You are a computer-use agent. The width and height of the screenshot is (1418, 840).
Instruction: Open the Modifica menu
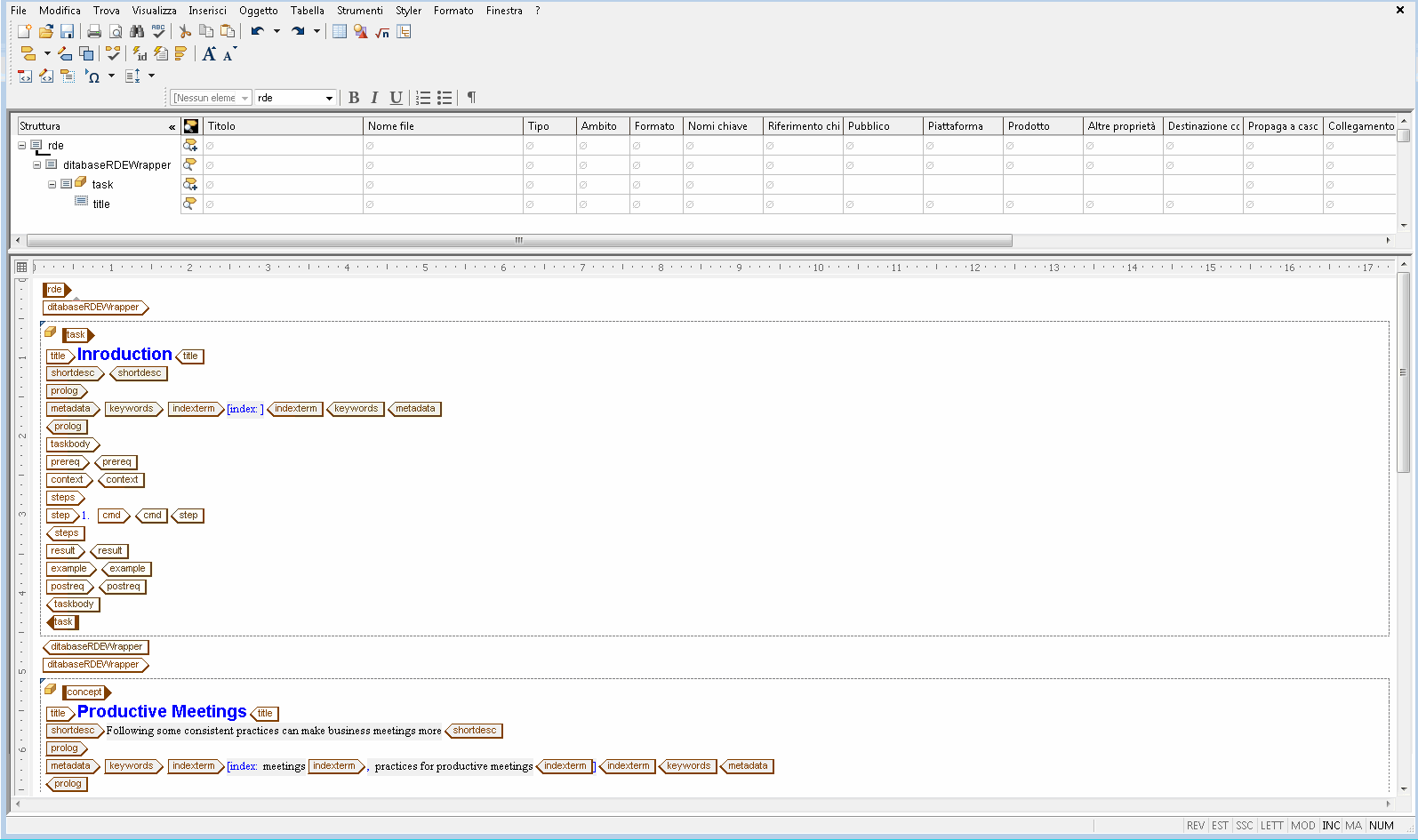point(60,11)
